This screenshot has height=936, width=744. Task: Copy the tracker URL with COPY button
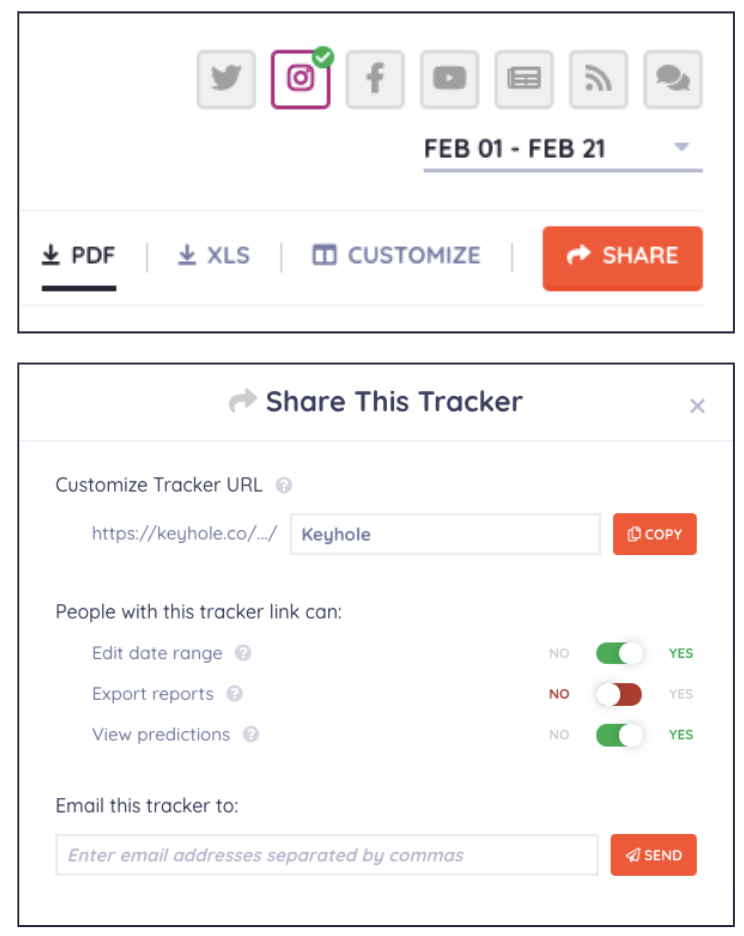pyautogui.click(x=654, y=534)
